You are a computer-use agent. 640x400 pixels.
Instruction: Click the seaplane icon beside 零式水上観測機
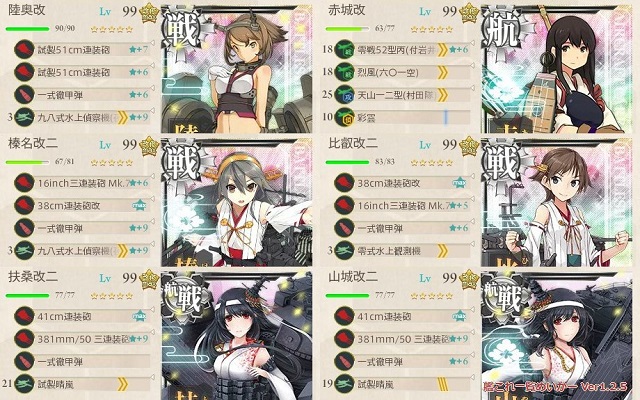click(344, 251)
